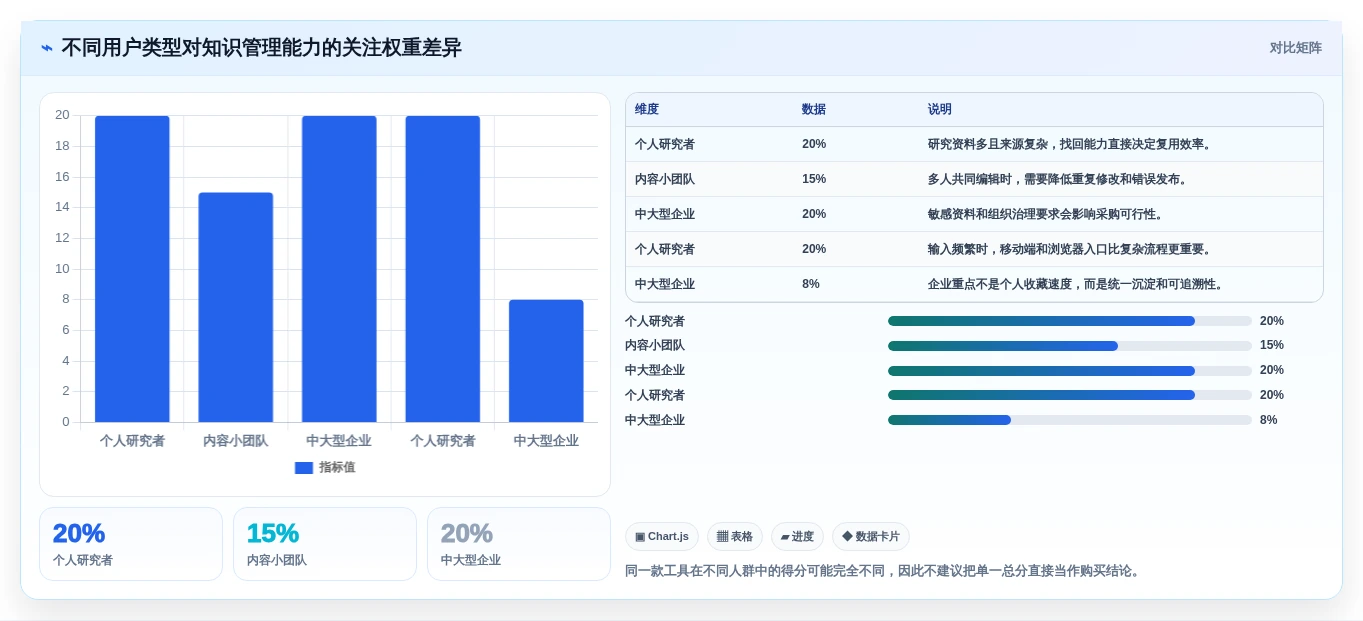Click the 内容小团队 bar in the chart

236,307
